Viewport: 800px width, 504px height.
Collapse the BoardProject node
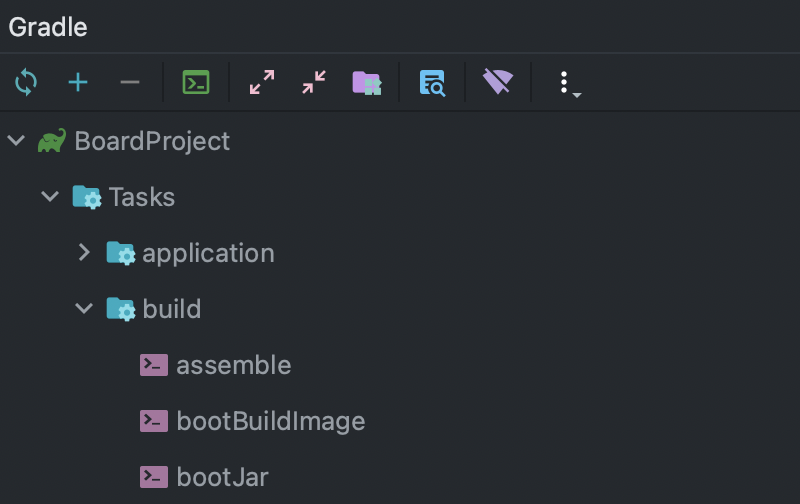[x=16, y=140]
